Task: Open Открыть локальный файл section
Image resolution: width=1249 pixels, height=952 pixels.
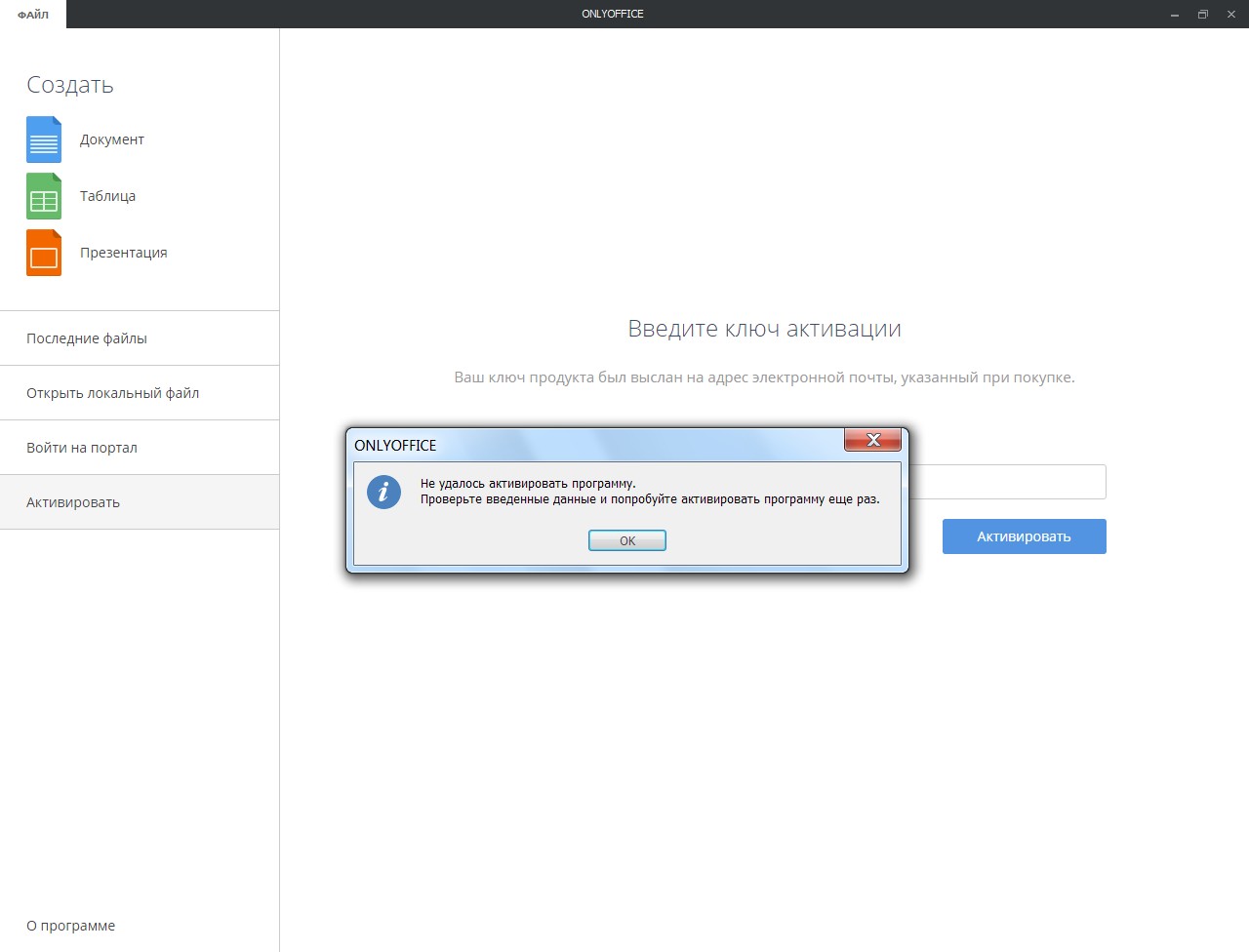Action: (112, 393)
